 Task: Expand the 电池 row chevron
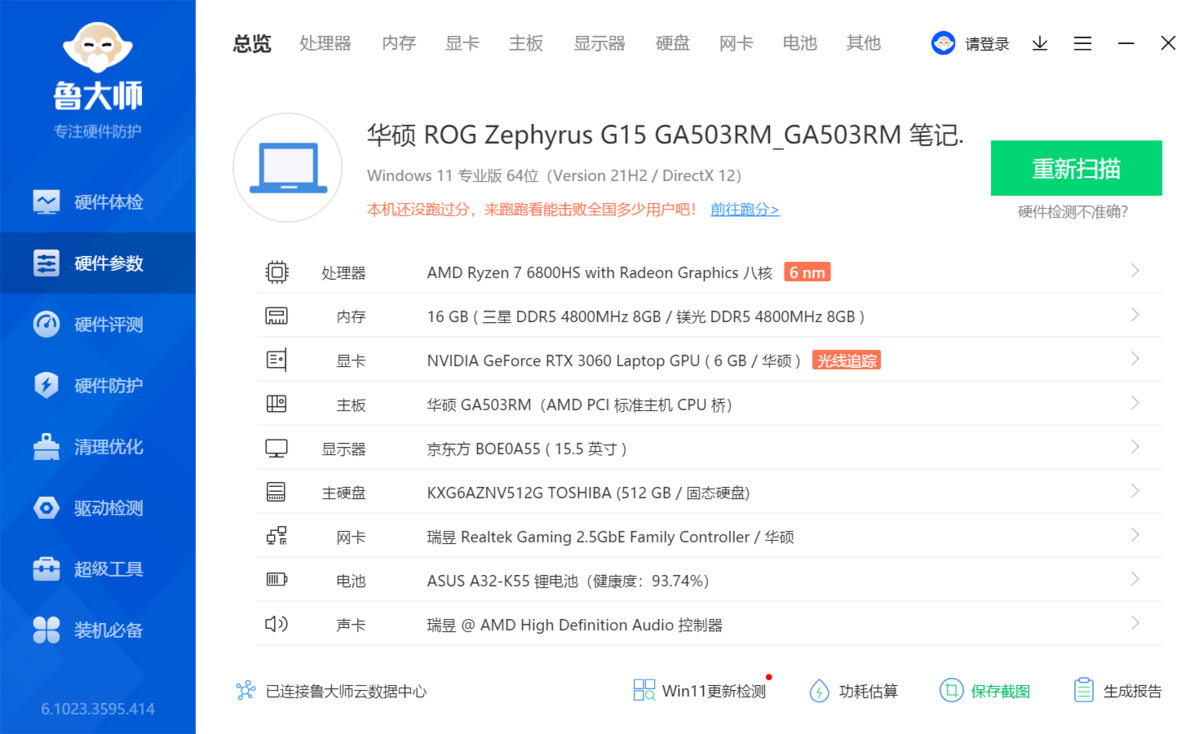click(x=1135, y=579)
